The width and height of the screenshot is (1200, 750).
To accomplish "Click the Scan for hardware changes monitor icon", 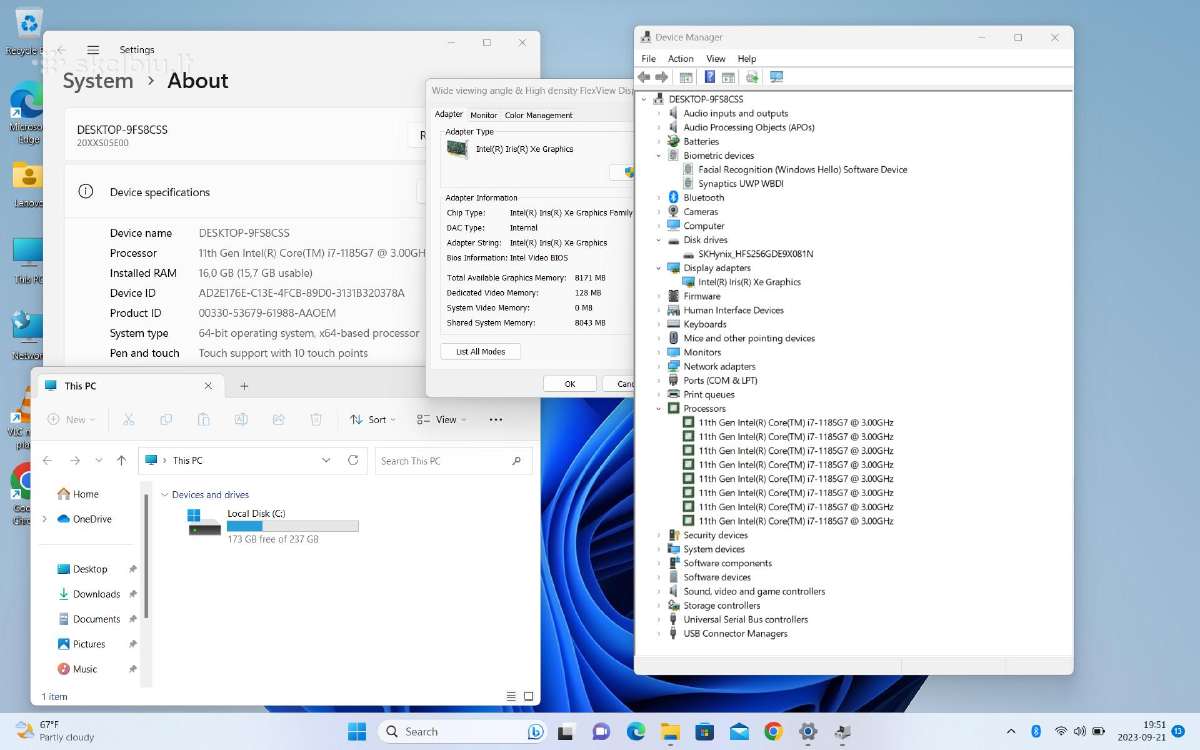I will pyautogui.click(x=776, y=77).
